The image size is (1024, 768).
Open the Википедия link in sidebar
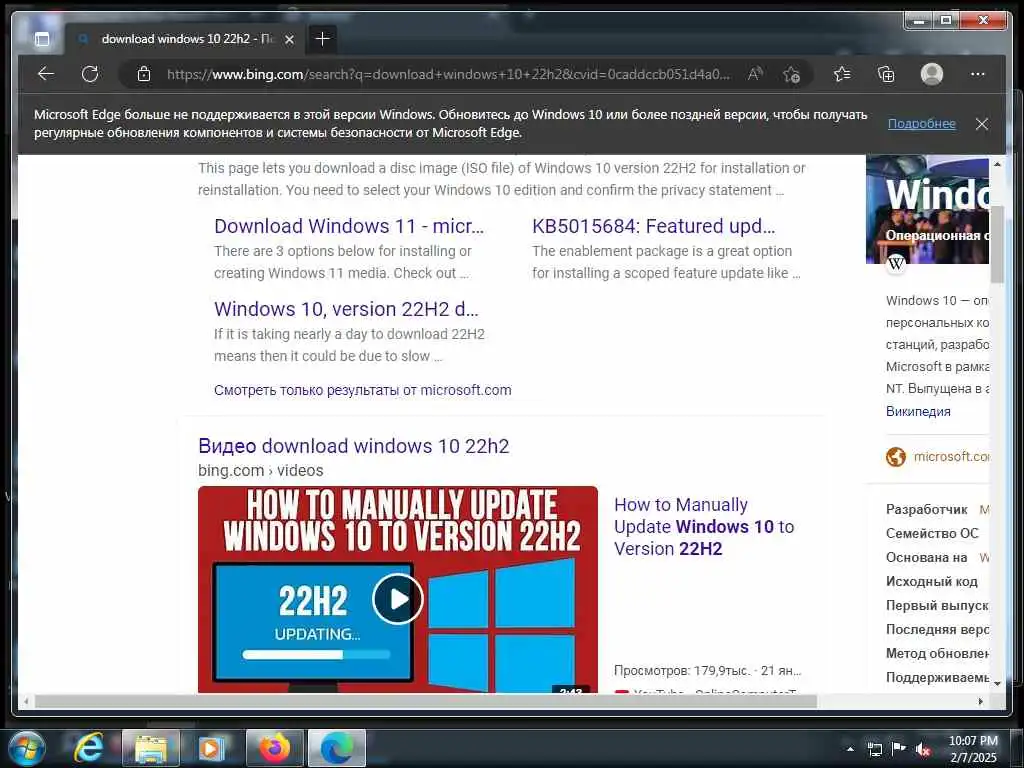pyautogui.click(x=918, y=411)
